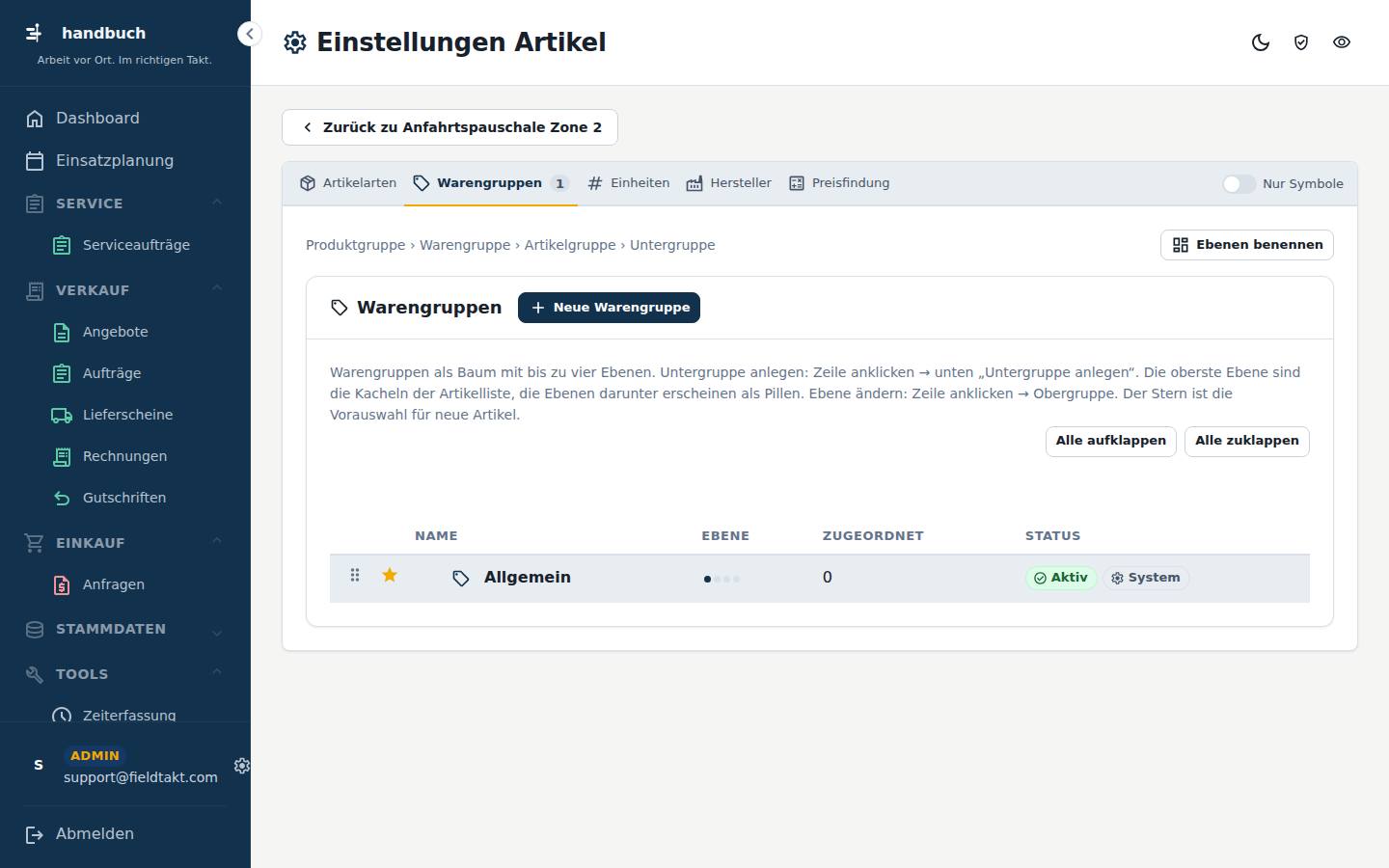
Task: Switch to the Artikelarten tab
Action: [348, 183]
